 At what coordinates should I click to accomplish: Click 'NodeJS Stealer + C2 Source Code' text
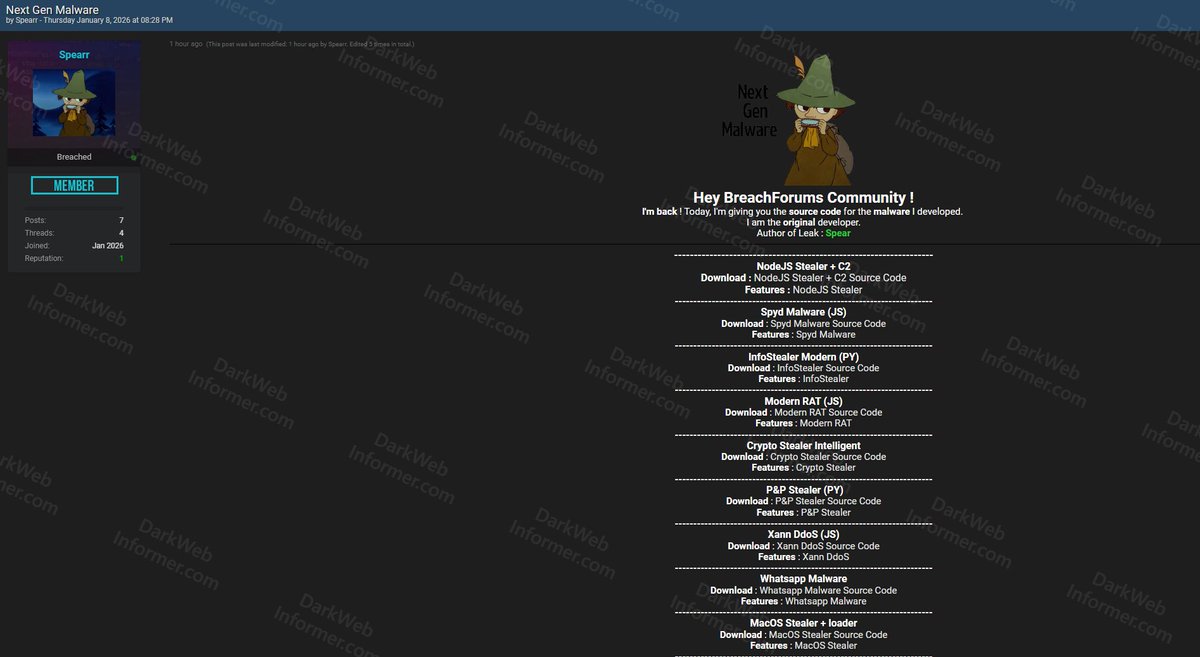tap(830, 278)
